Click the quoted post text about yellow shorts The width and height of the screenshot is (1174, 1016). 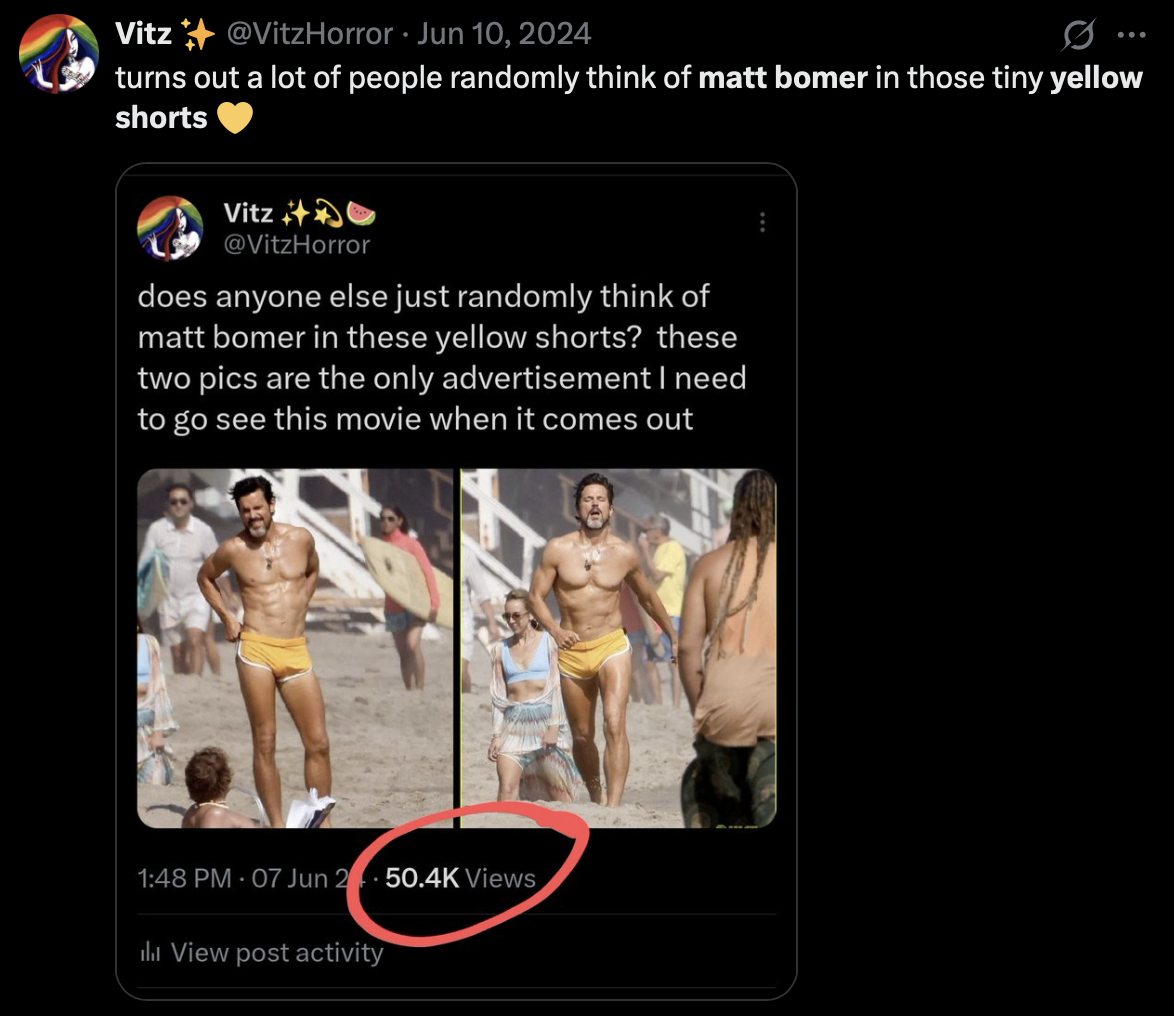point(441,357)
